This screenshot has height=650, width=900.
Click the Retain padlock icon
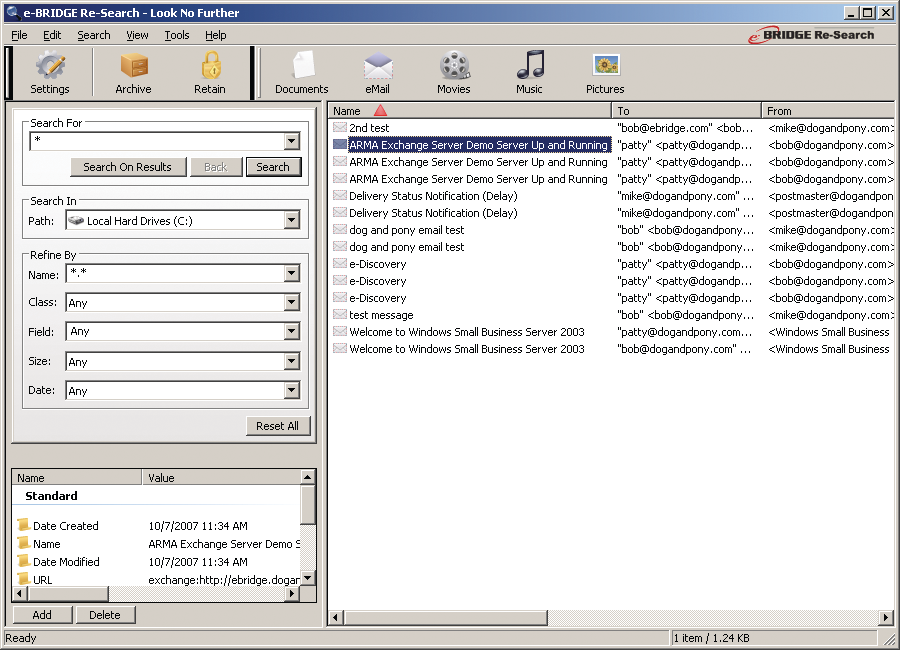pyautogui.click(x=210, y=67)
